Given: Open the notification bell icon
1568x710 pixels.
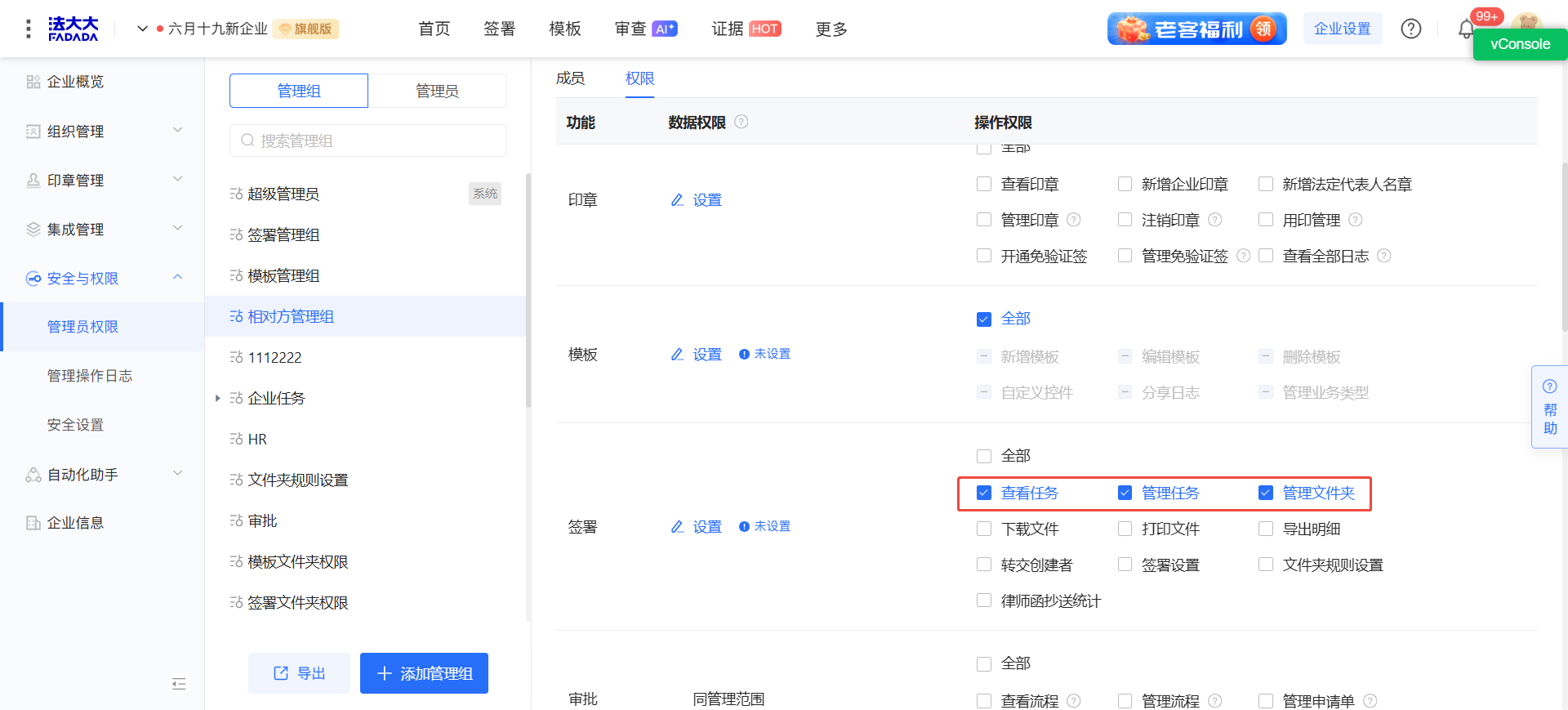Looking at the screenshot, I should coord(1466,29).
